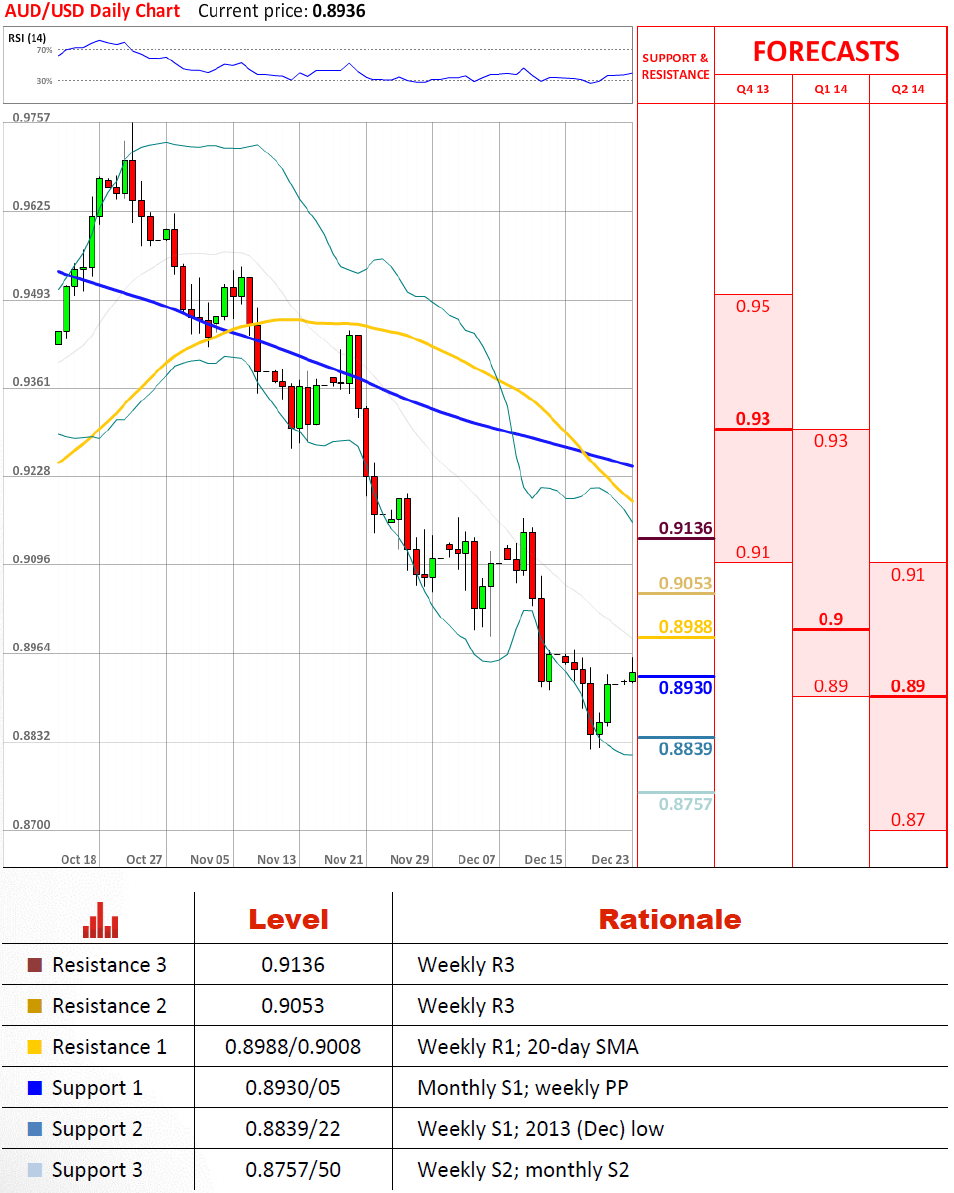
Task: Click the Support 1 blue swatch
Action: 35,1088
